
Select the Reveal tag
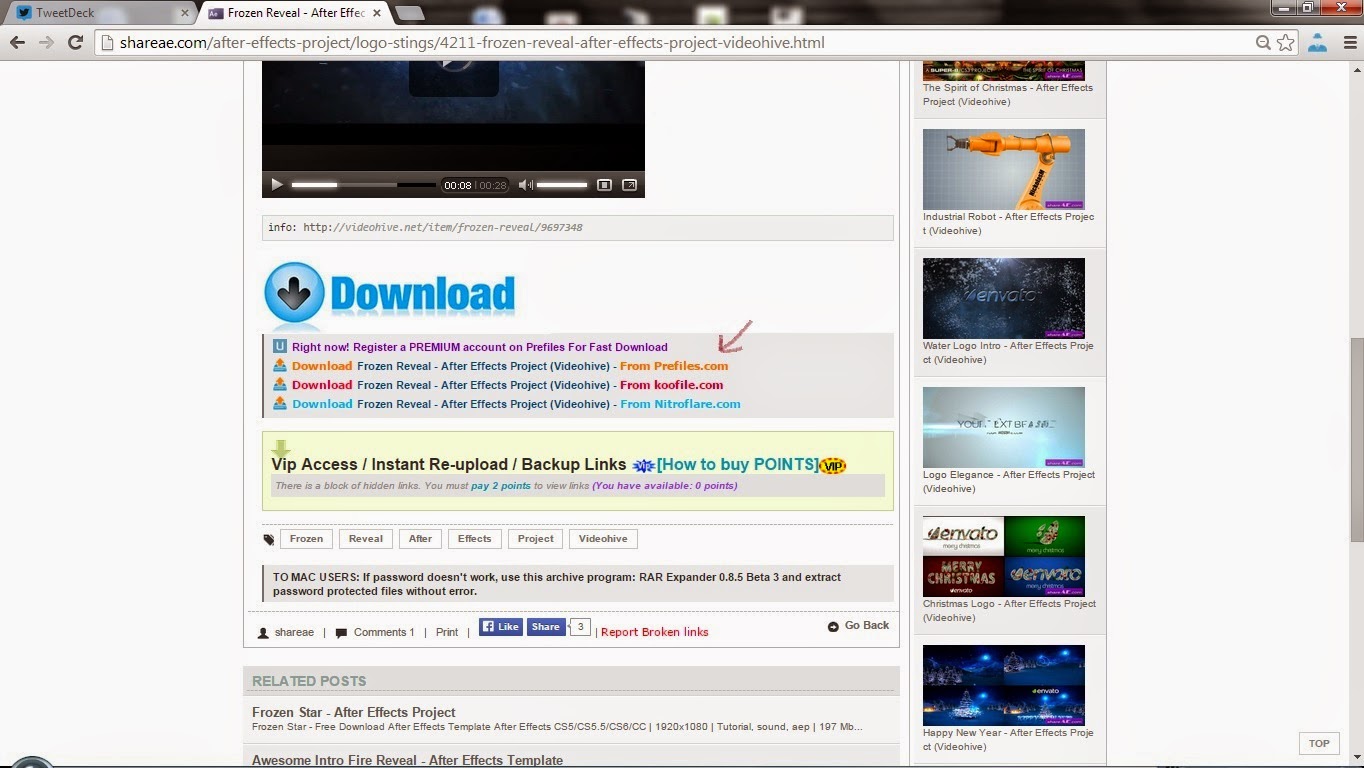365,539
